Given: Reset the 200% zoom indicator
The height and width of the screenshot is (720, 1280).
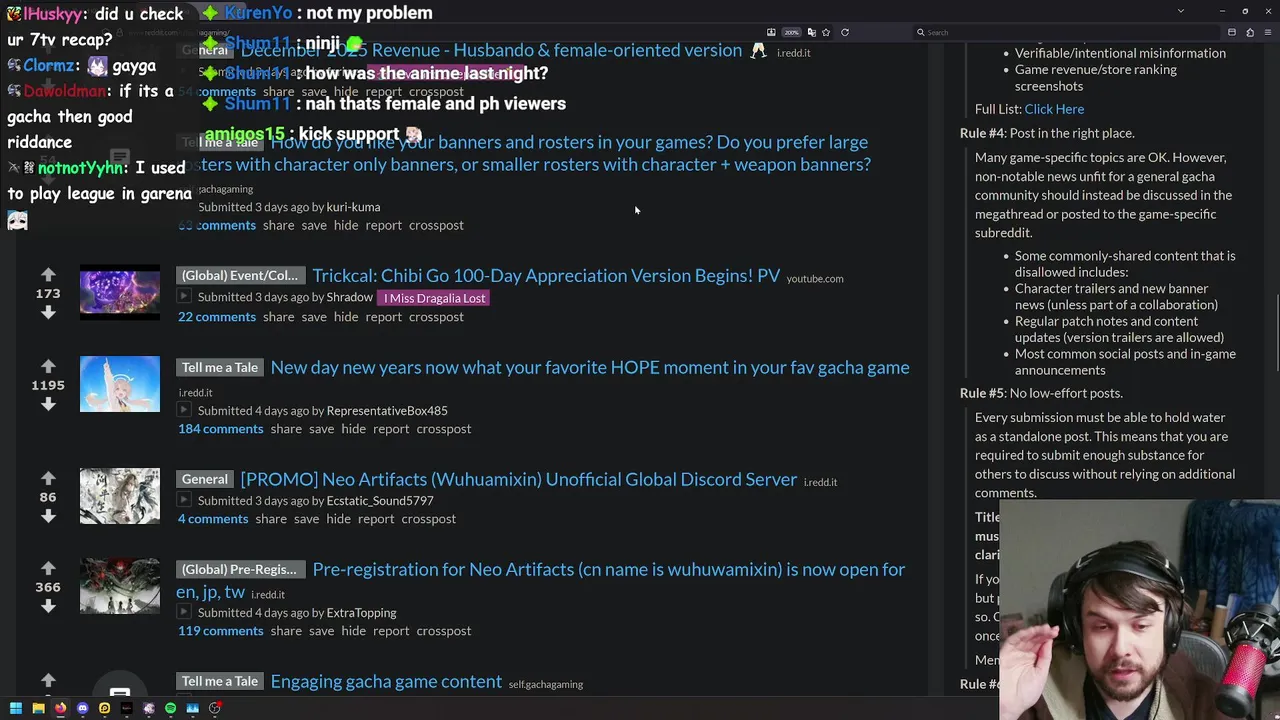Looking at the screenshot, I should tap(791, 32).
